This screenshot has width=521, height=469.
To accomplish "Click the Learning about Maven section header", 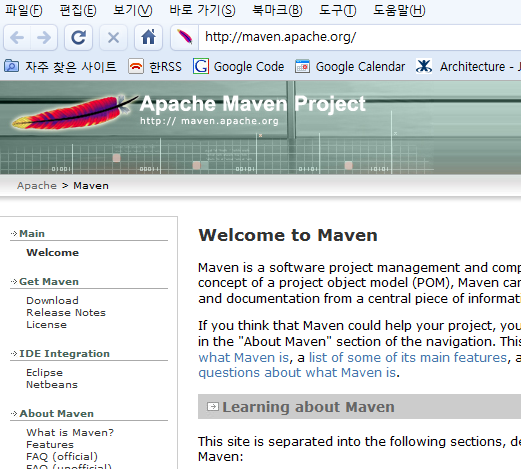I will tap(359, 407).
